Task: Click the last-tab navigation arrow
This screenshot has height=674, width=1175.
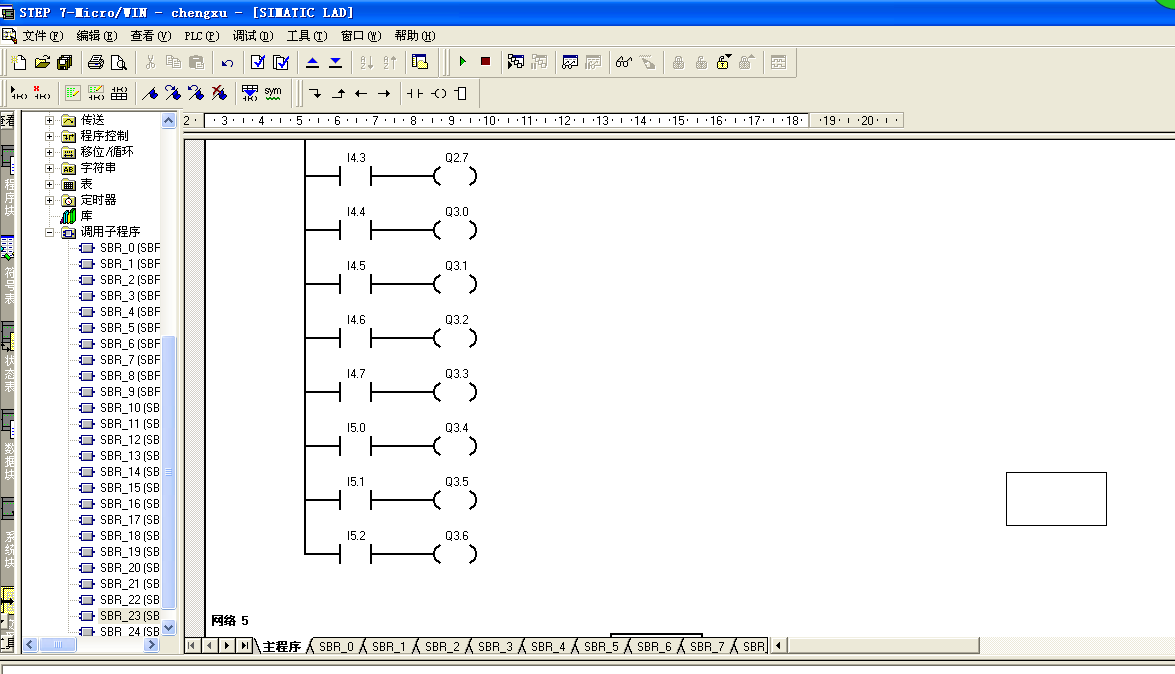Action: tap(244, 646)
